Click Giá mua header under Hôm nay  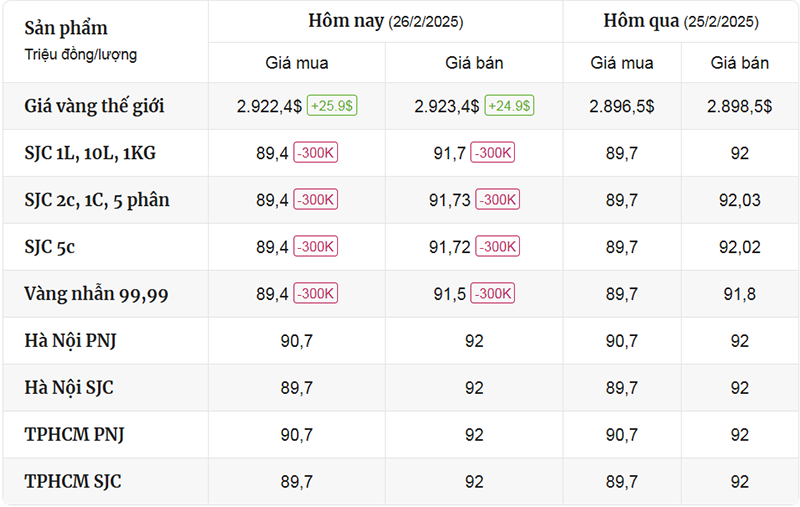click(x=296, y=63)
